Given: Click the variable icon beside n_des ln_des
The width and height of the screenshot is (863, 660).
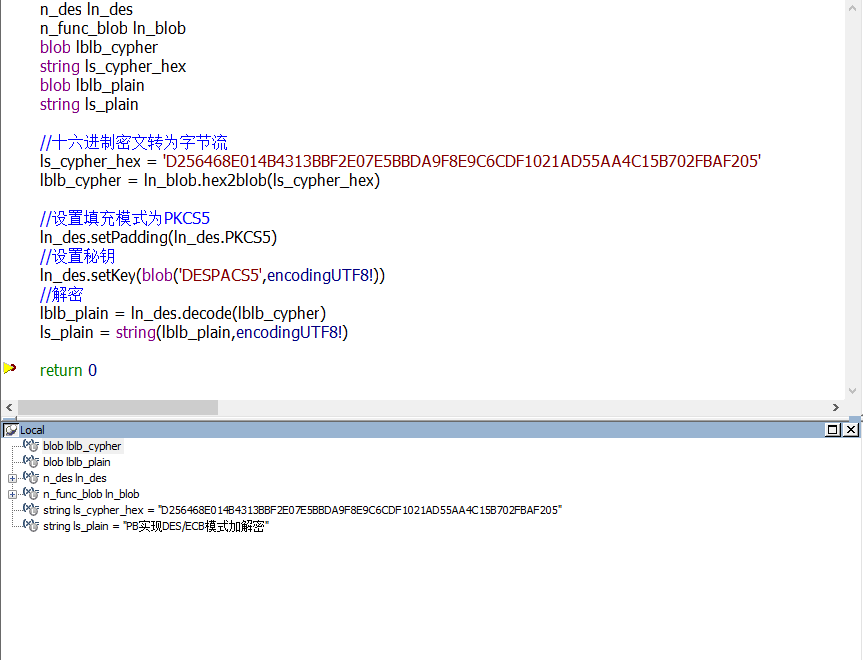Looking at the screenshot, I should click(31, 477).
